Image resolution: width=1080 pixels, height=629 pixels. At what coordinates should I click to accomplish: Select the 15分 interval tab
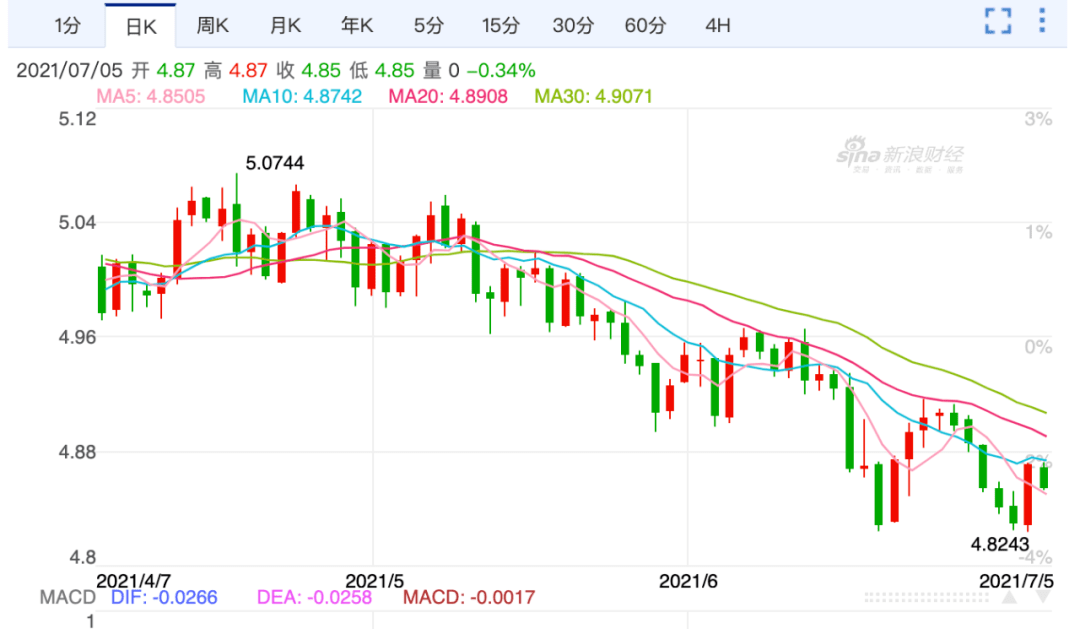point(501,26)
